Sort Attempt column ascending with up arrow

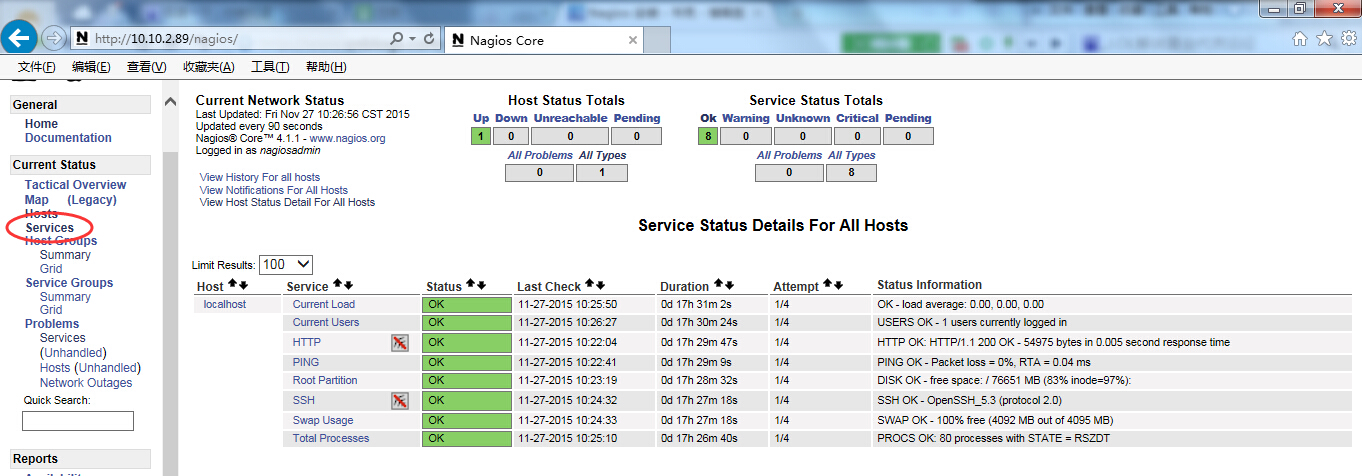(826, 285)
